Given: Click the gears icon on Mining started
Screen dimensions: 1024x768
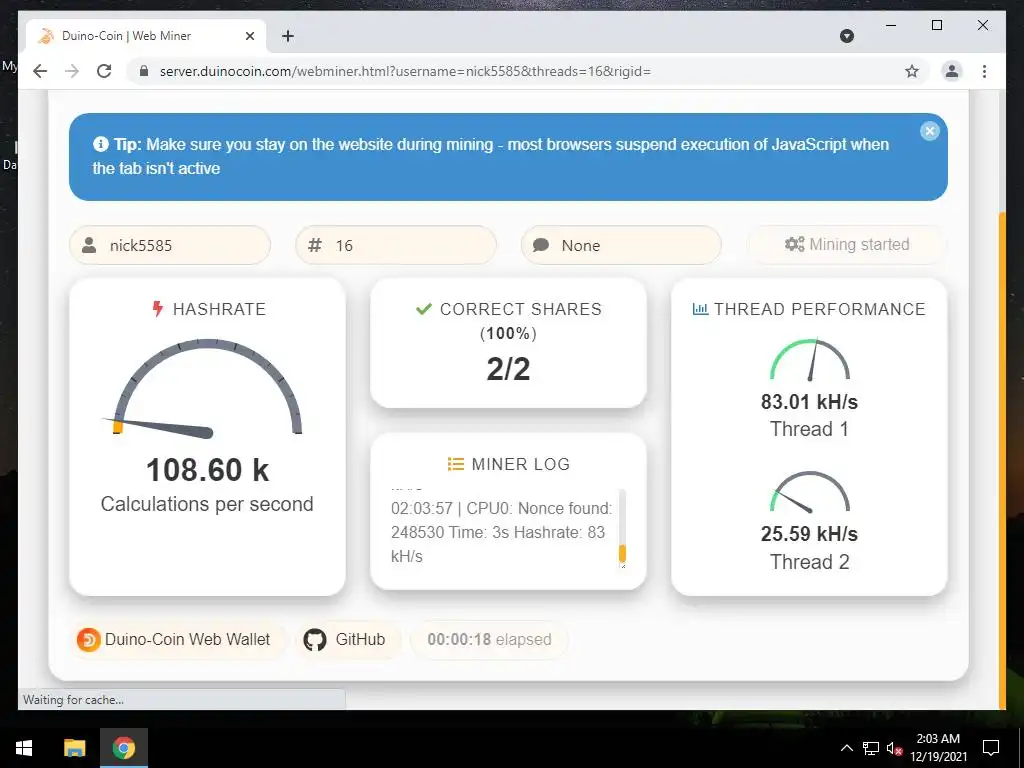Looking at the screenshot, I should [795, 244].
